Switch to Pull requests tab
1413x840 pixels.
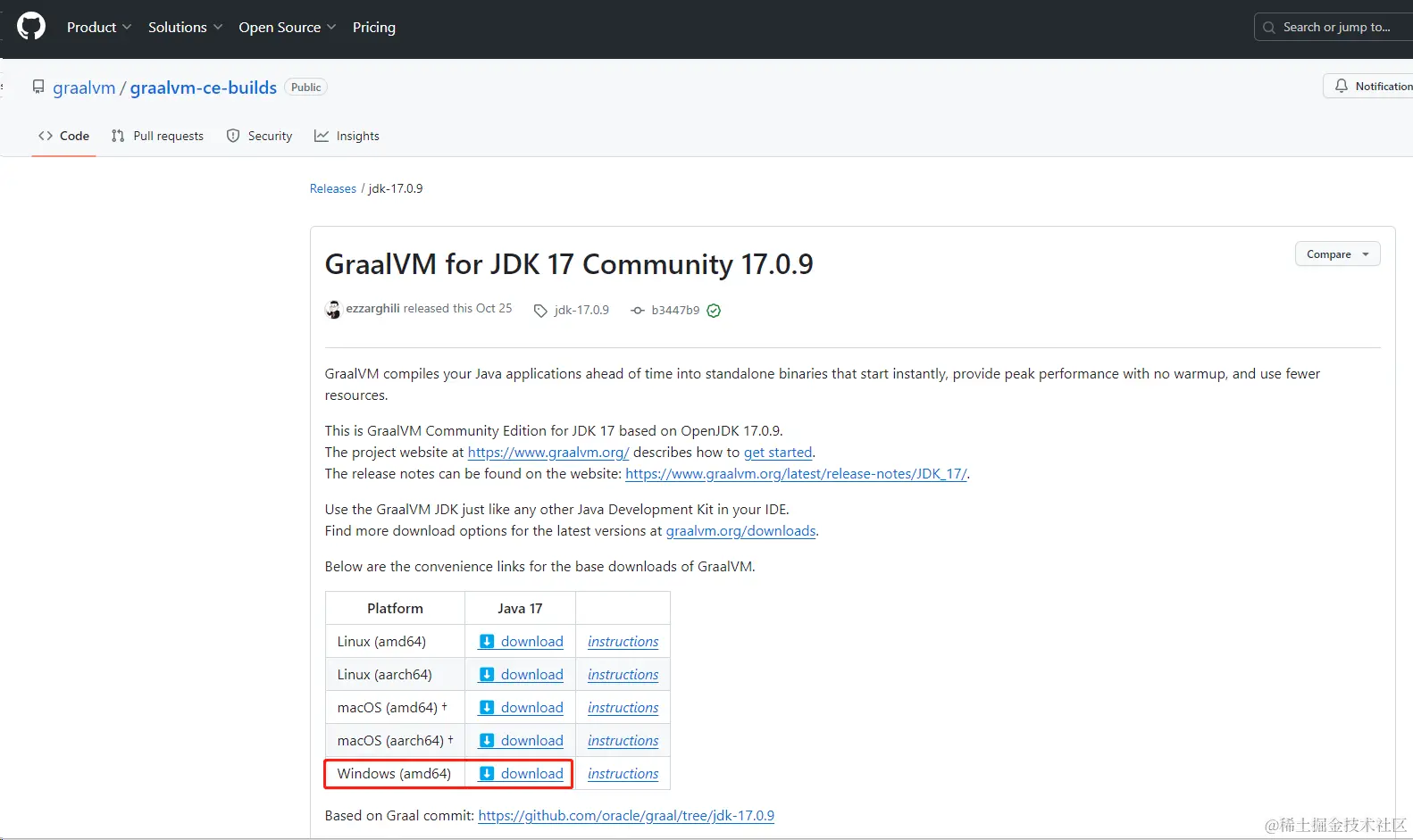(x=157, y=136)
